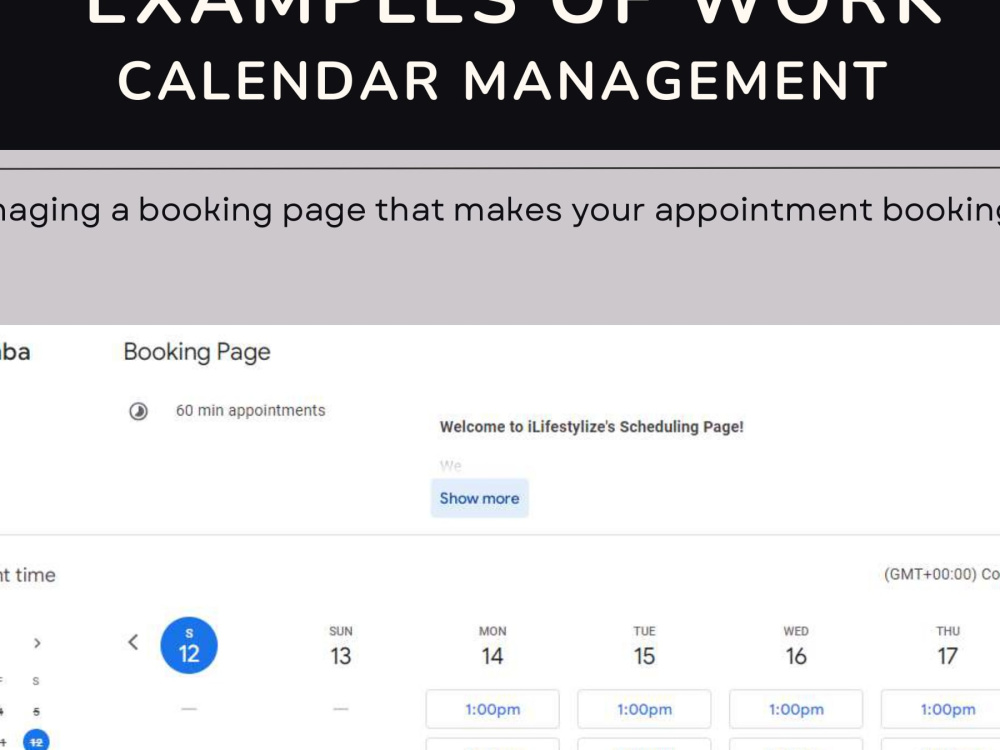Advance mini calendar with right chevron
The width and height of the screenshot is (1000, 750).
coord(37,643)
